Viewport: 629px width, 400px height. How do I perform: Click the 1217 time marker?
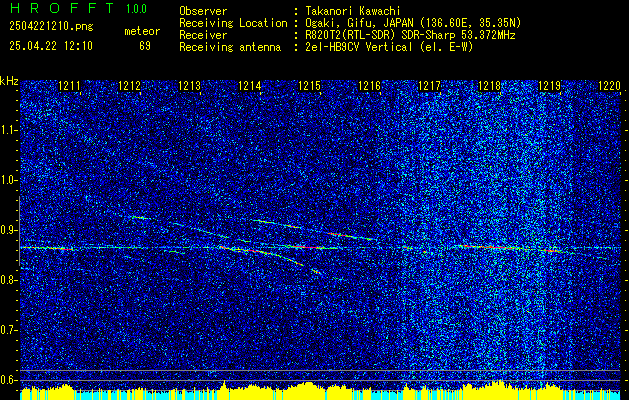point(429,85)
